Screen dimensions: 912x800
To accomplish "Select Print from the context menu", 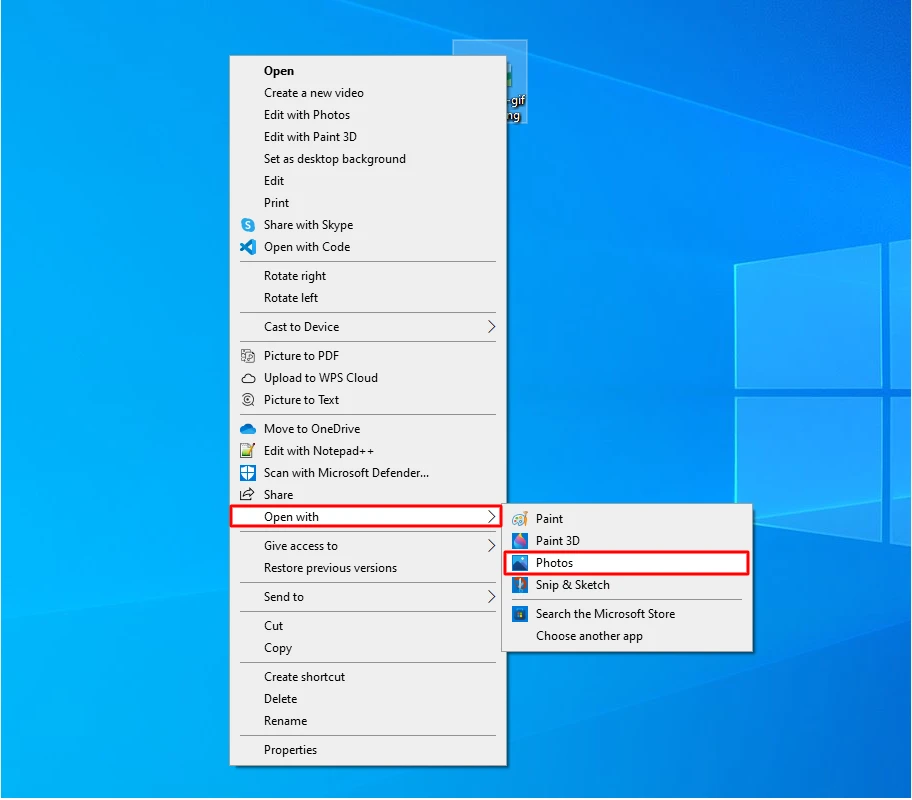I will pos(368,203).
